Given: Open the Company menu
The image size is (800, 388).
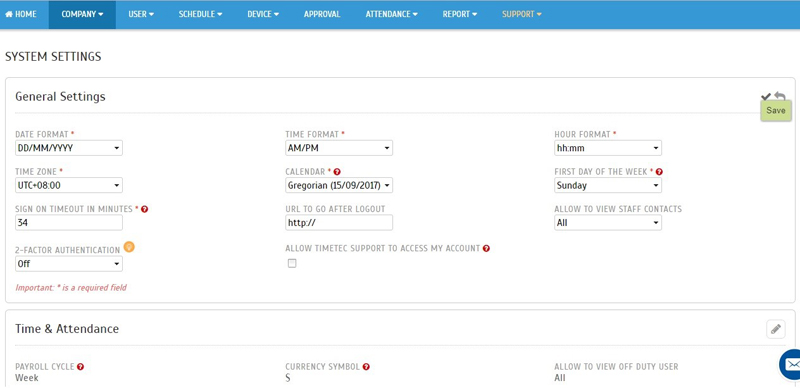Looking at the screenshot, I should (x=82, y=14).
